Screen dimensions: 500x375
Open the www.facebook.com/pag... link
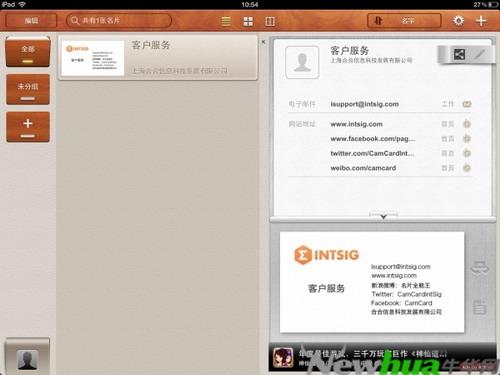tap(373, 139)
